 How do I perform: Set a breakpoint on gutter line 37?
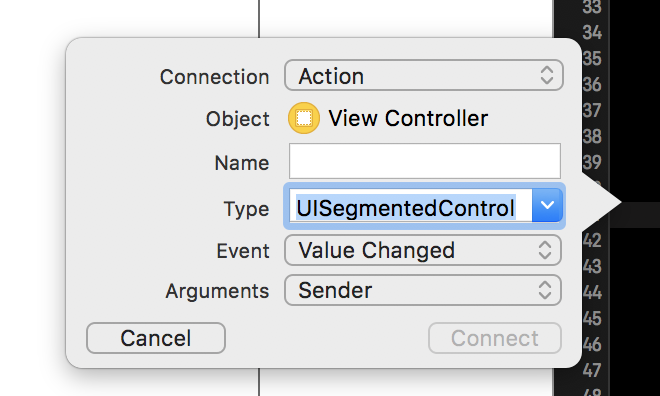592,111
